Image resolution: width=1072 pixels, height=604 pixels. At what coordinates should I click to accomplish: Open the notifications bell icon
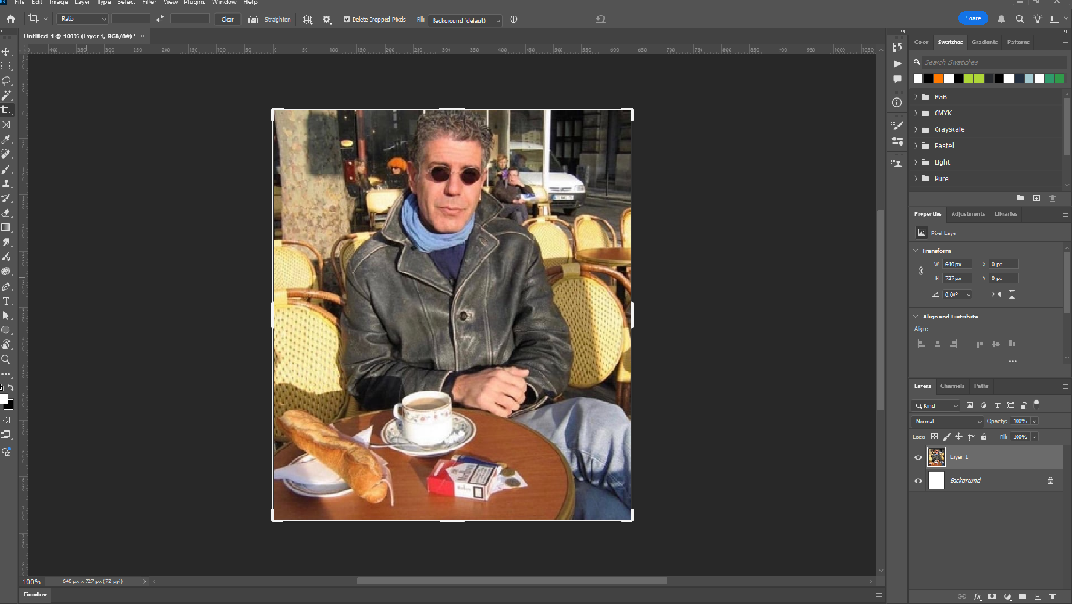1002,19
